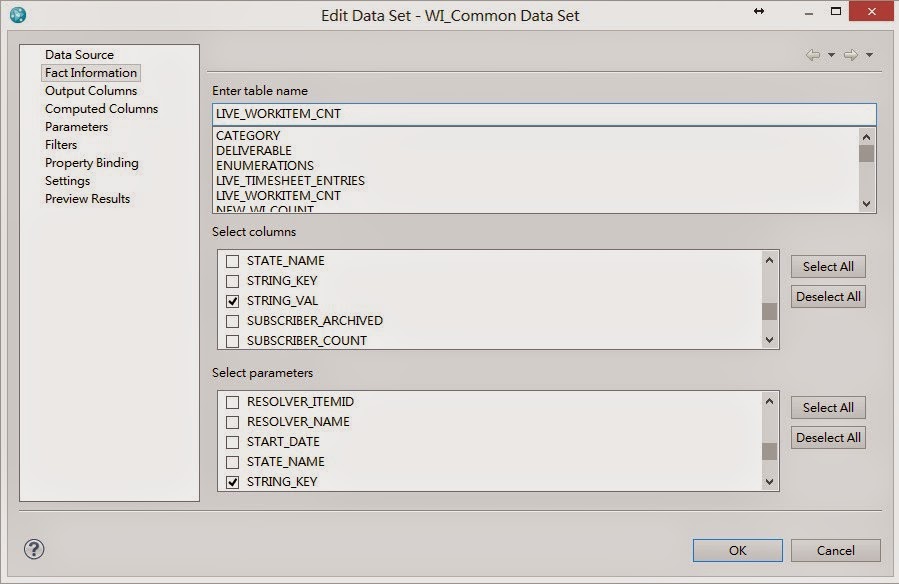This screenshot has width=899, height=584.
Task: Click Select All for the columns list
Action: [827, 266]
